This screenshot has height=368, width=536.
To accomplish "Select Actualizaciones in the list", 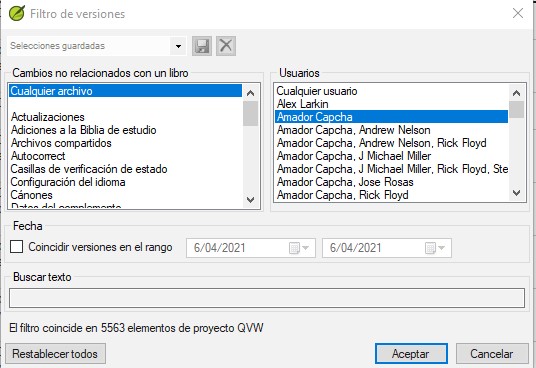I will (125, 117).
